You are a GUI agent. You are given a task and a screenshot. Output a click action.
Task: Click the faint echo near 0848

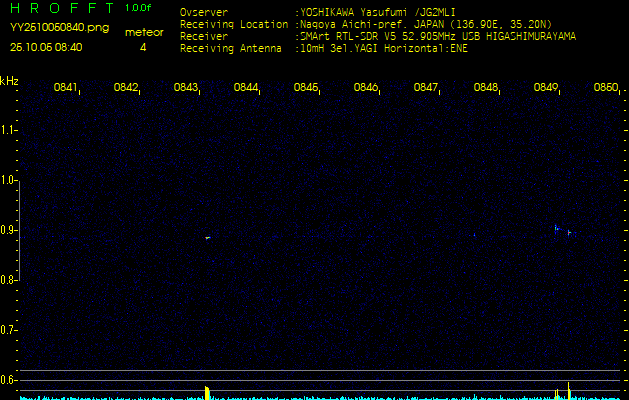coord(475,235)
